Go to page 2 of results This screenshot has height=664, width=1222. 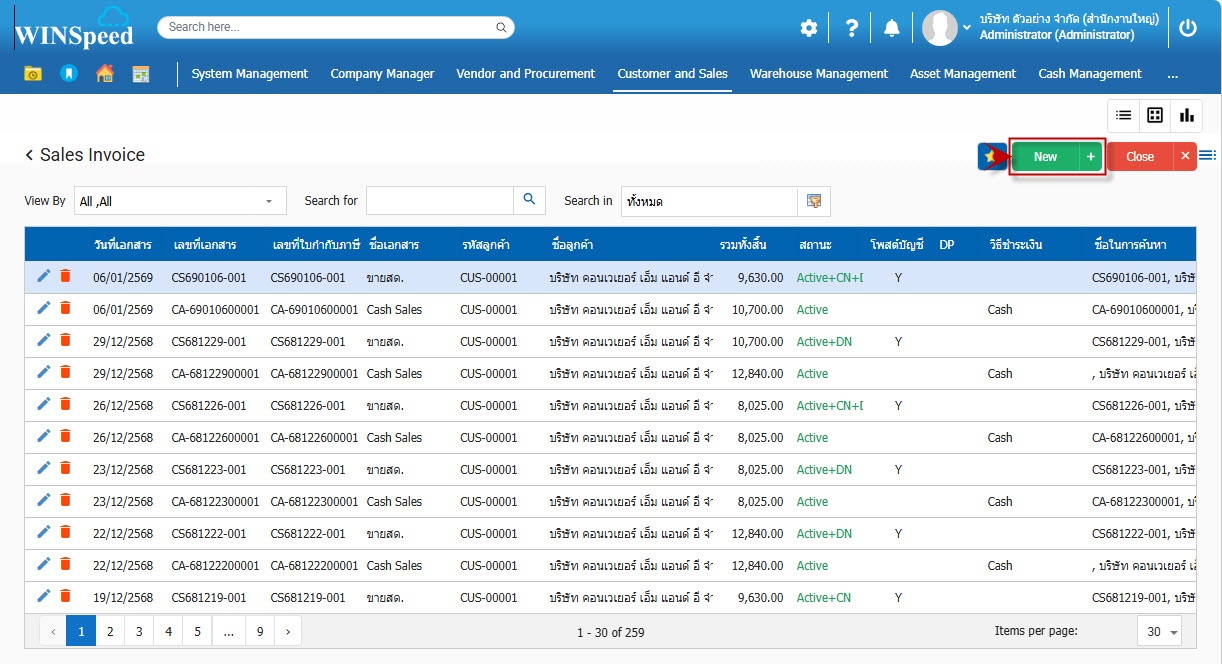click(109, 631)
